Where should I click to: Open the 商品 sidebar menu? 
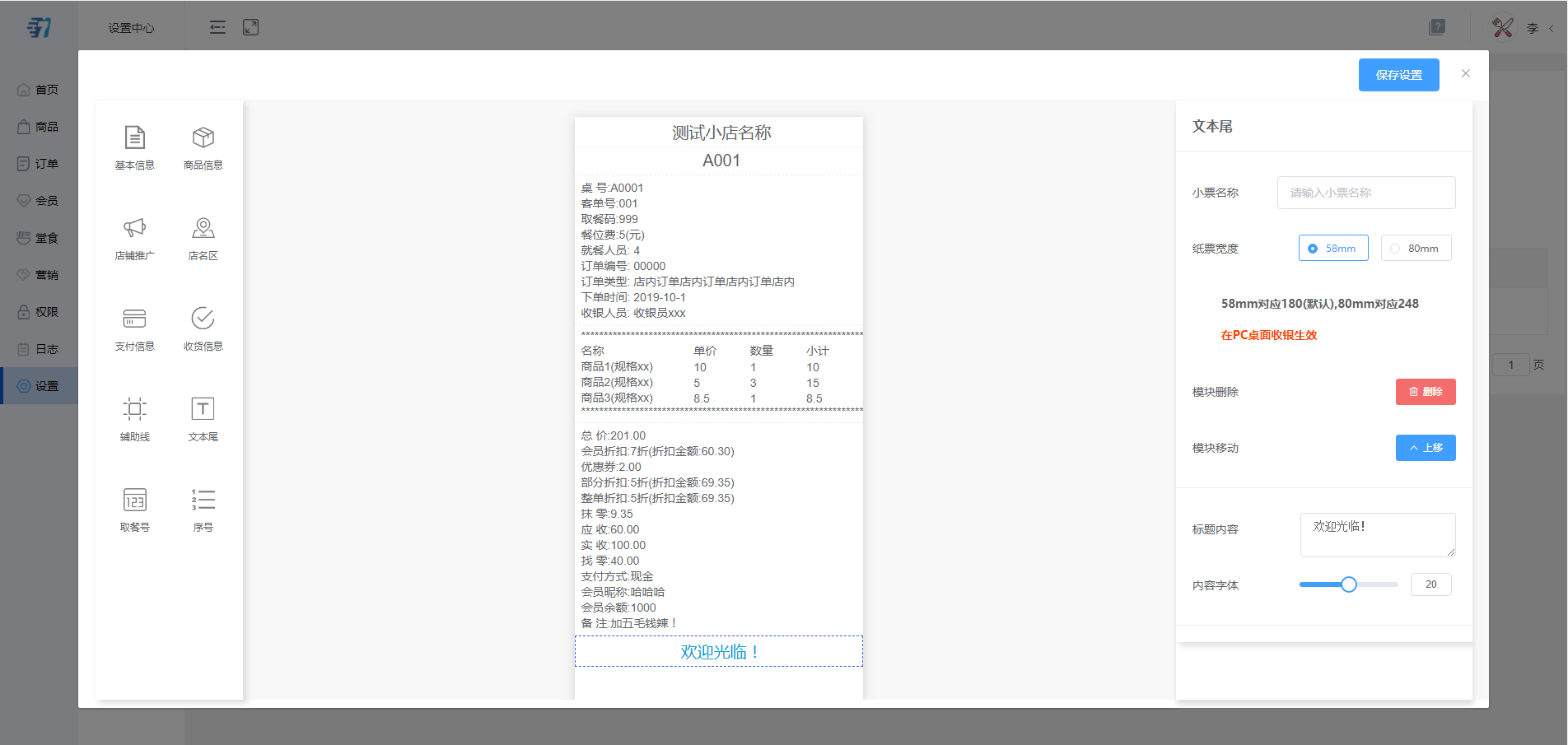pyautogui.click(x=39, y=127)
